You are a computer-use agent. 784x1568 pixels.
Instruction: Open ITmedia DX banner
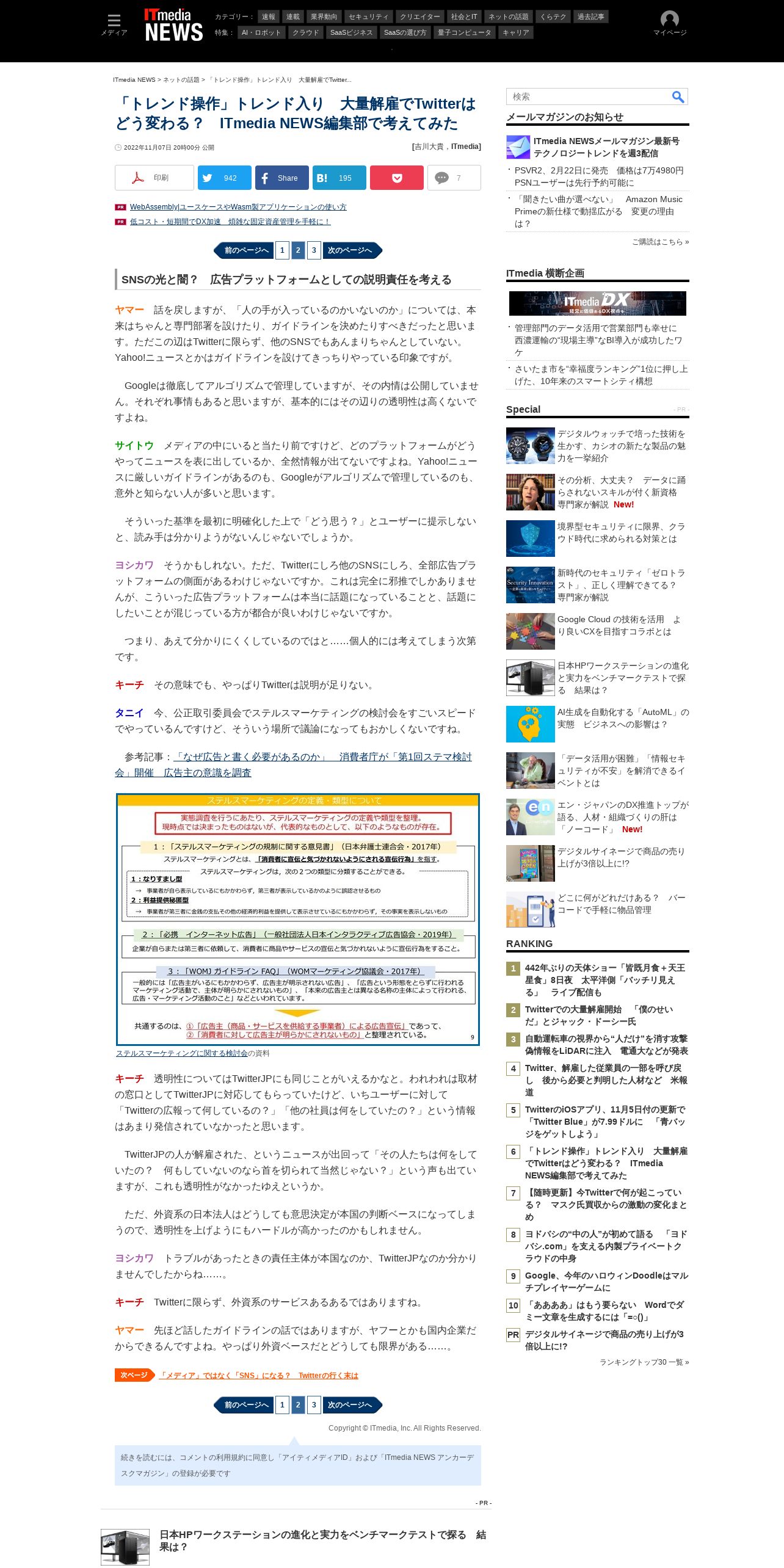[x=597, y=303]
